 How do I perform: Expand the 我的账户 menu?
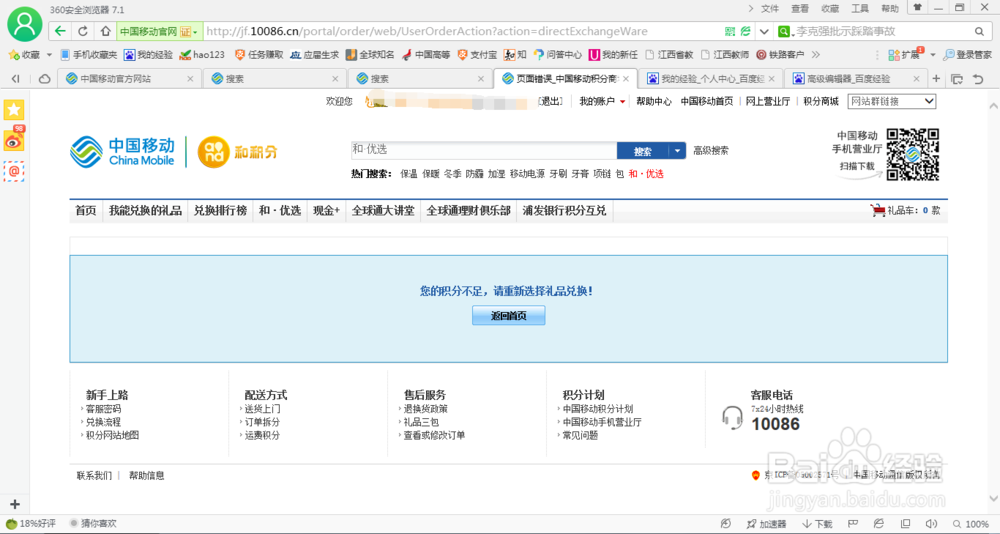602,101
